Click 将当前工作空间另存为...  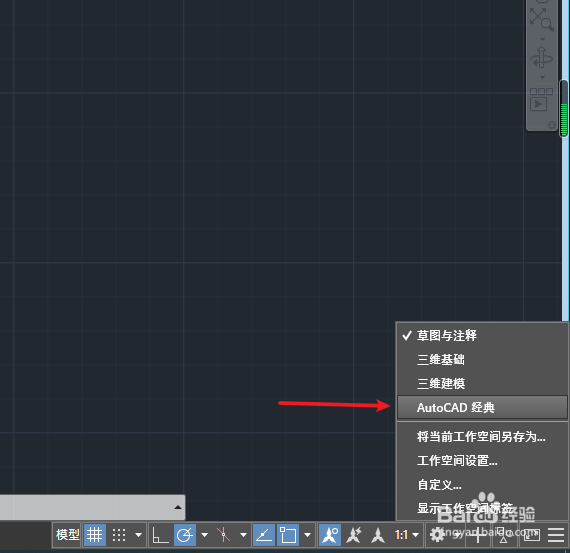coord(482,437)
